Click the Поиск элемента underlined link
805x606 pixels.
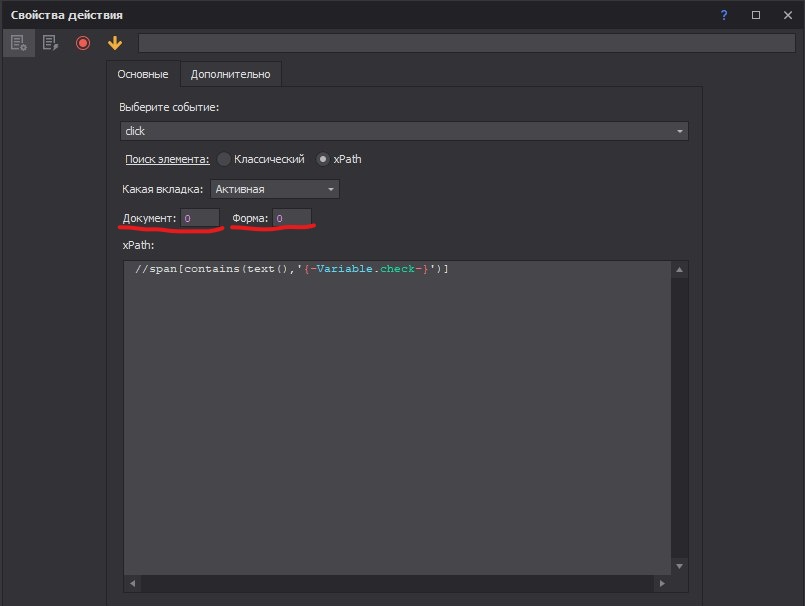tap(166, 159)
